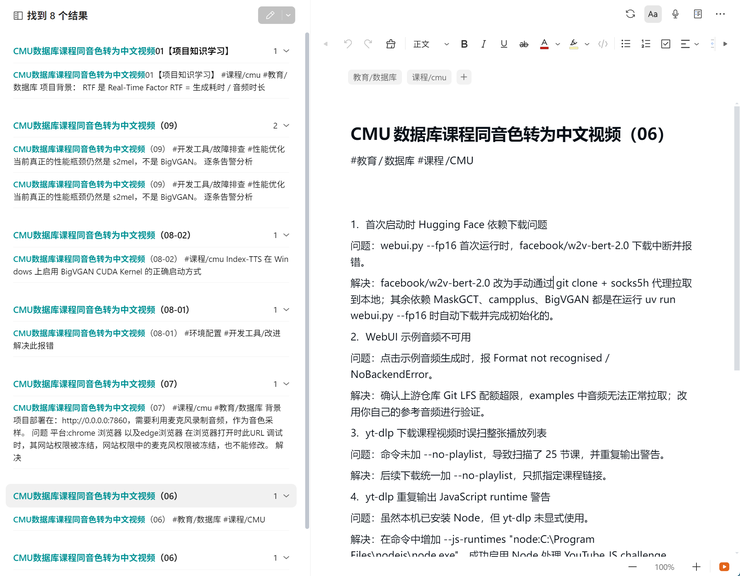Click the sync/refresh icon at top right
The width and height of the screenshot is (740, 576).
(x=630, y=14)
